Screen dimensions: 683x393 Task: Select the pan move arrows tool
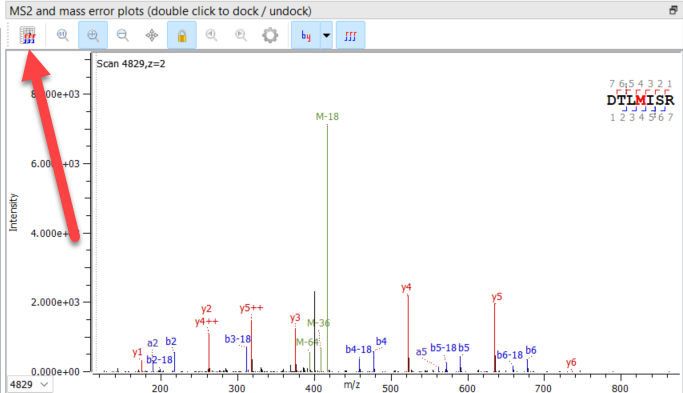click(152, 35)
